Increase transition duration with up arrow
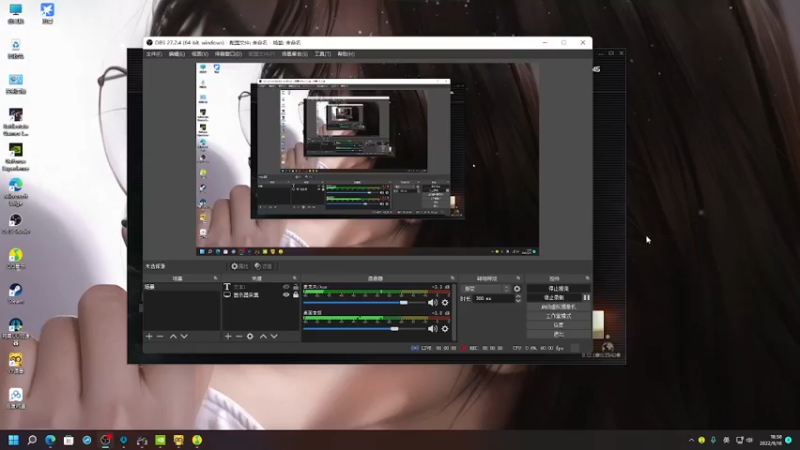Image resolution: width=800 pixels, height=450 pixels. (518, 296)
